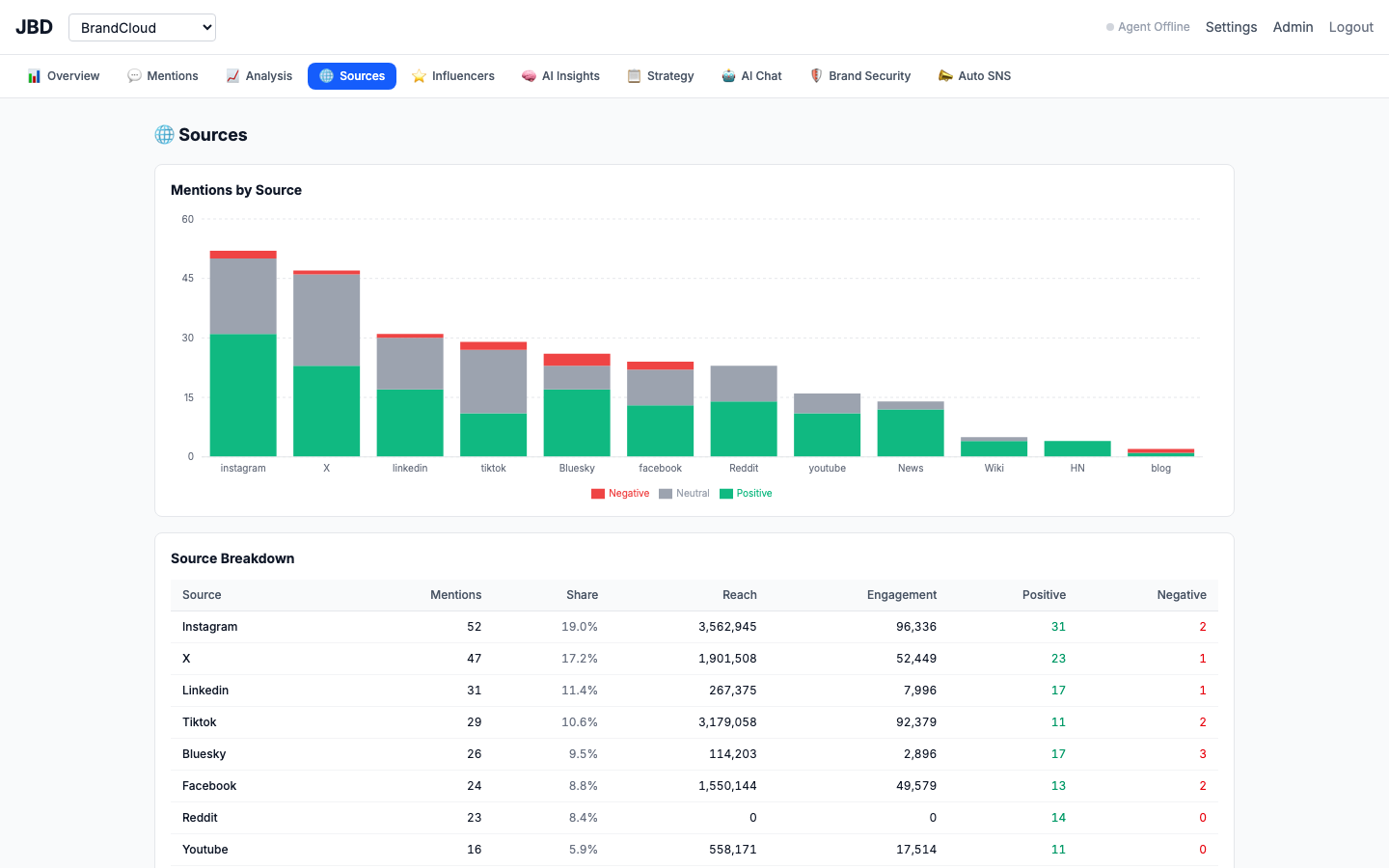
Task: Click the News bar in the chart
Action: (911, 429)
